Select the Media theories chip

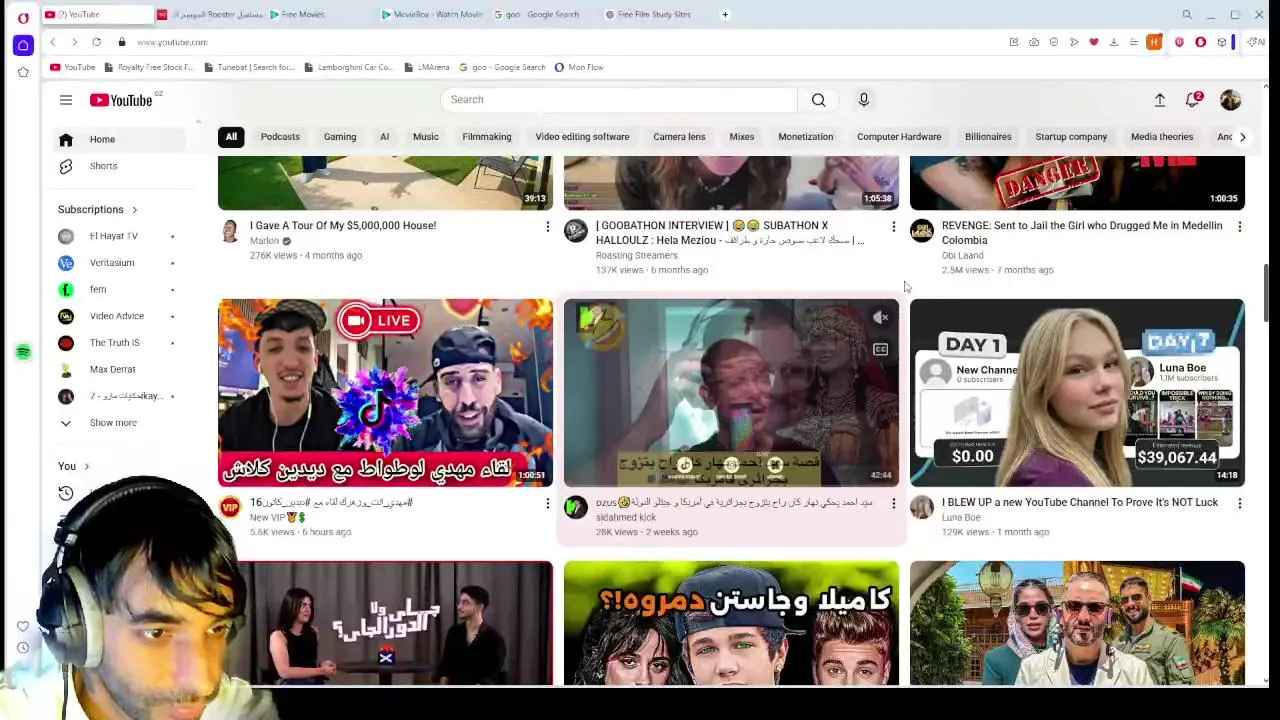tap(1162, 137)
